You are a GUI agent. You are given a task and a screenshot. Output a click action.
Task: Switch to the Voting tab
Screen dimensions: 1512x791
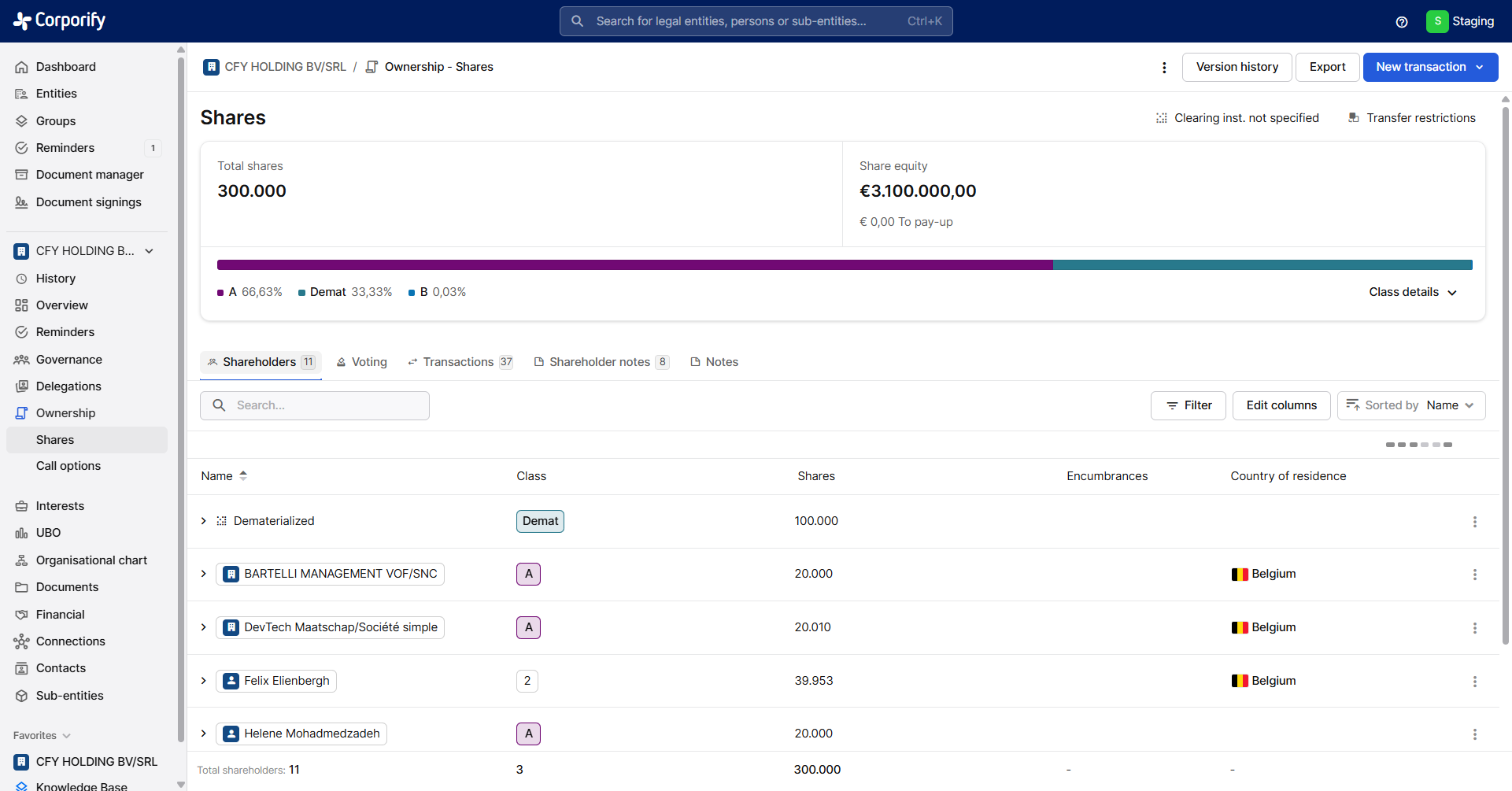(x=362, y=362)
